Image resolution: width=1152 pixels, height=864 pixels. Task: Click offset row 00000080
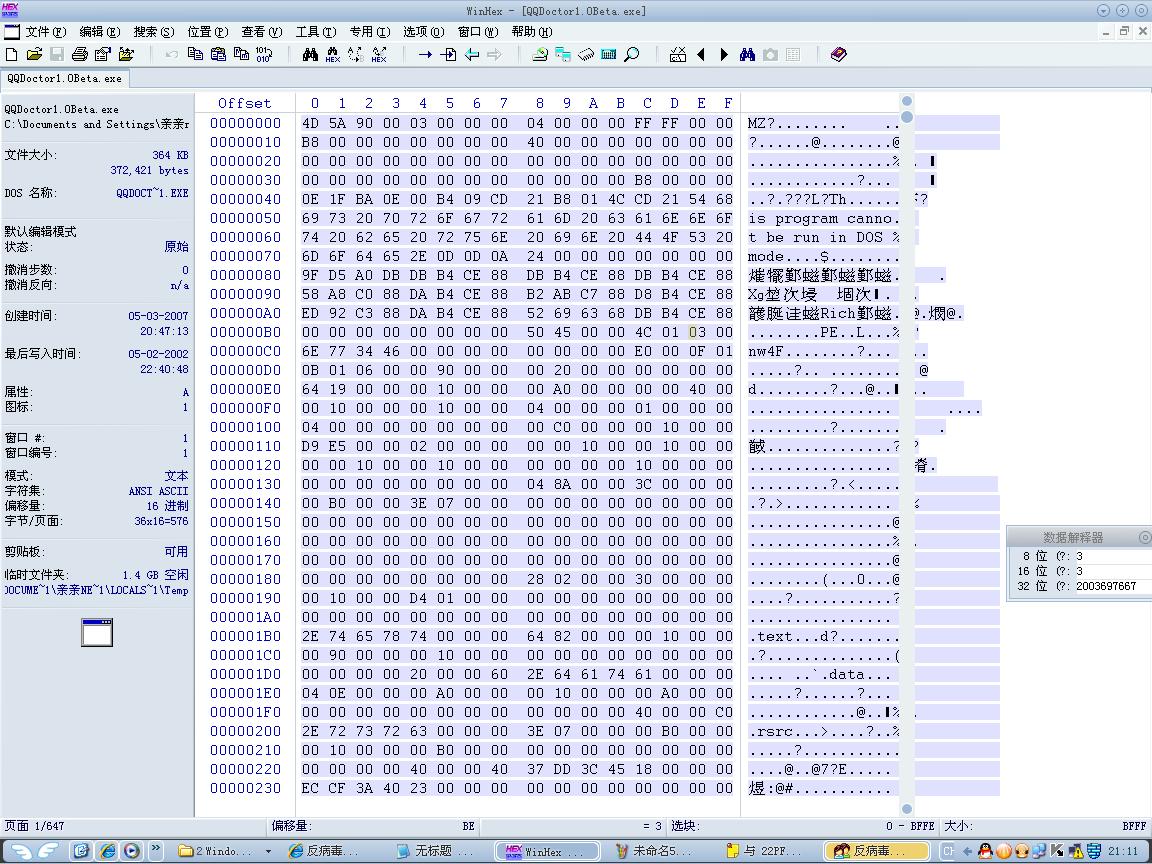tap(245, 275)
